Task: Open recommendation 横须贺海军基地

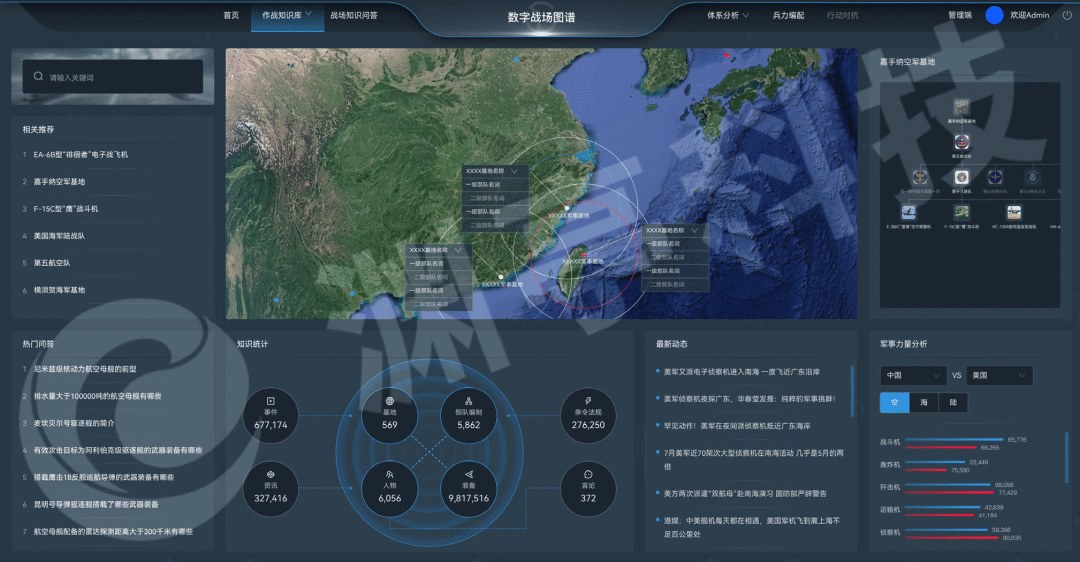Action: click(59, 290)
